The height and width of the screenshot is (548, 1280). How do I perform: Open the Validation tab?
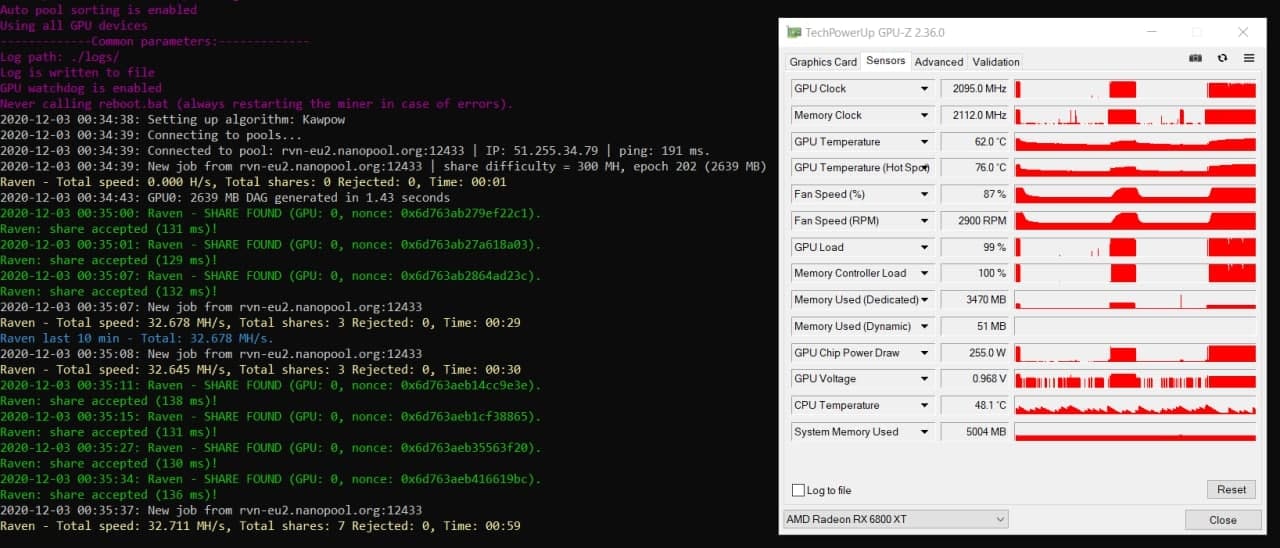point(996,62)
